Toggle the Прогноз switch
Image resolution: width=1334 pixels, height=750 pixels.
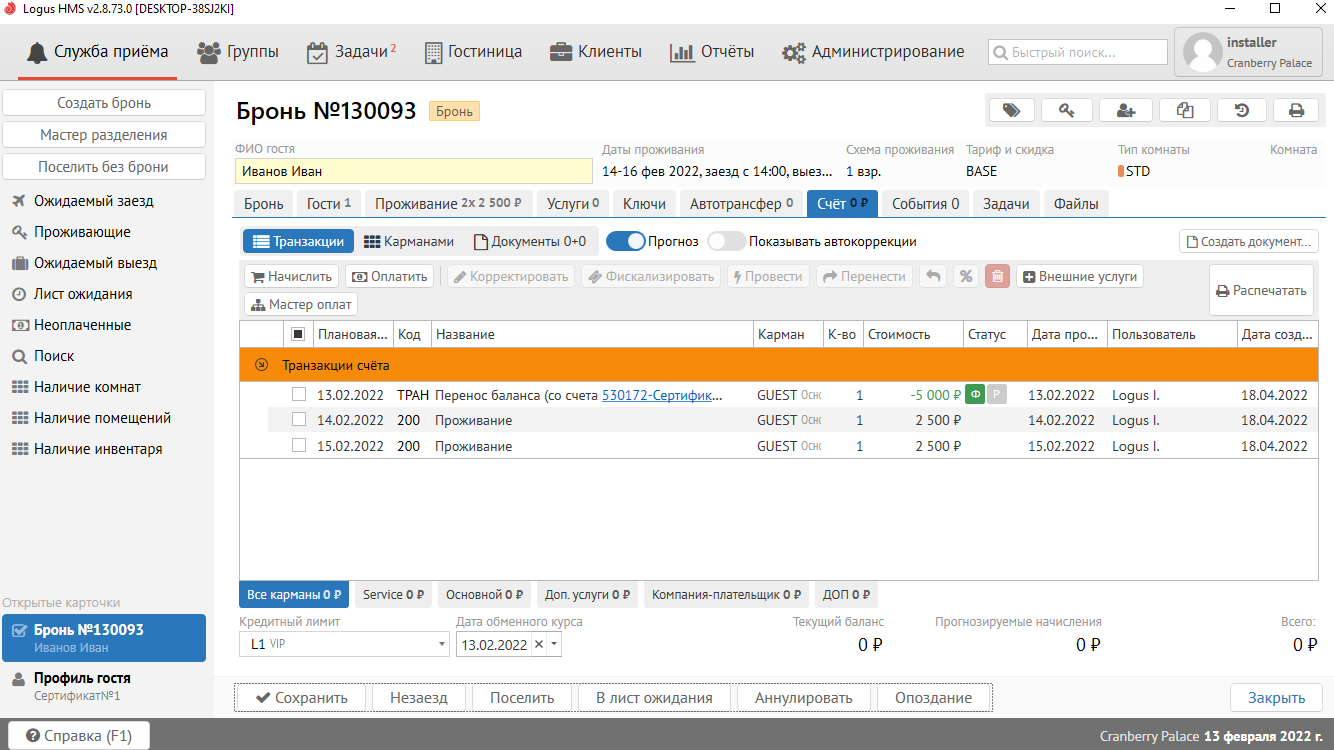click(x=625, y=241)
